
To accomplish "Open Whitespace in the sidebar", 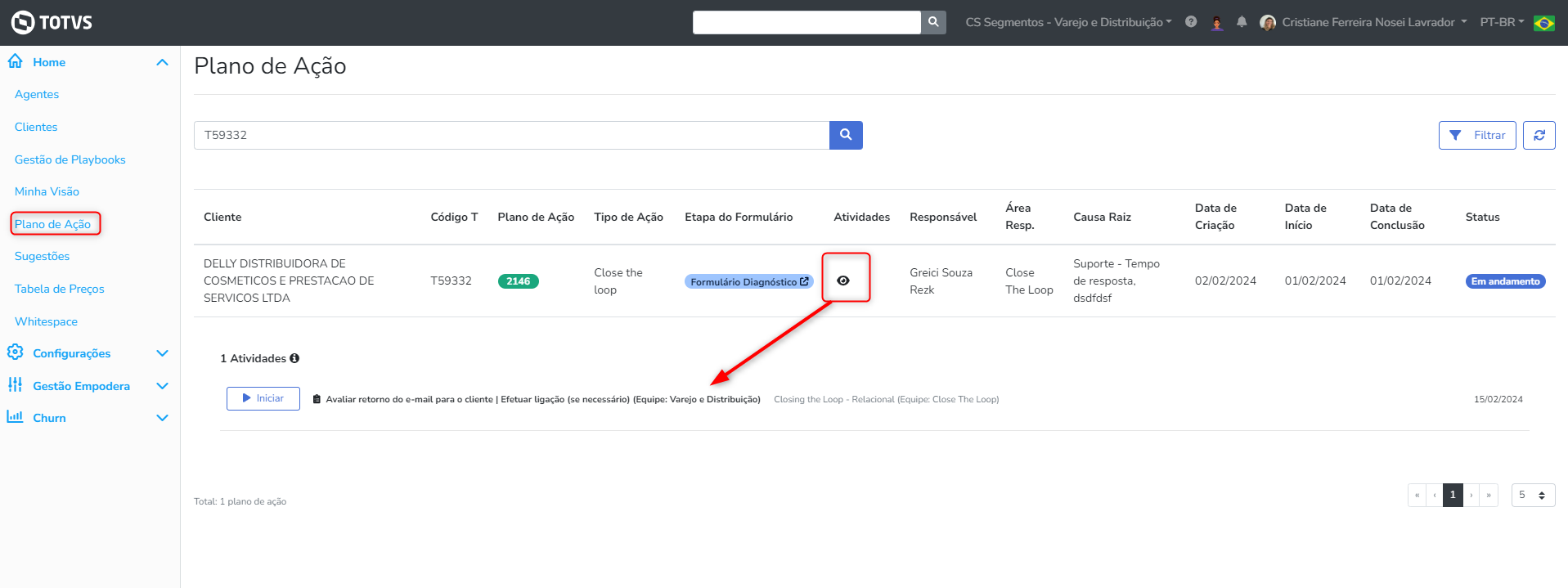I will click(46, 321).
